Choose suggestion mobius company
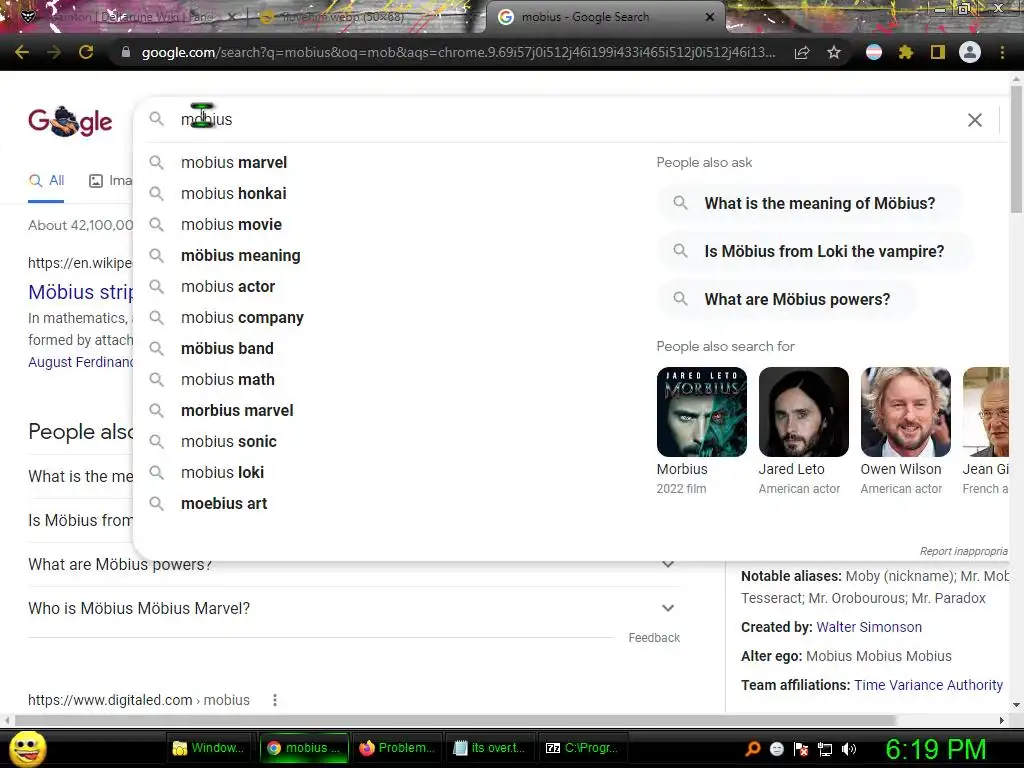The height and width of the screenshot is (768, 1024). pyautogui.click(x=242, y=317)
